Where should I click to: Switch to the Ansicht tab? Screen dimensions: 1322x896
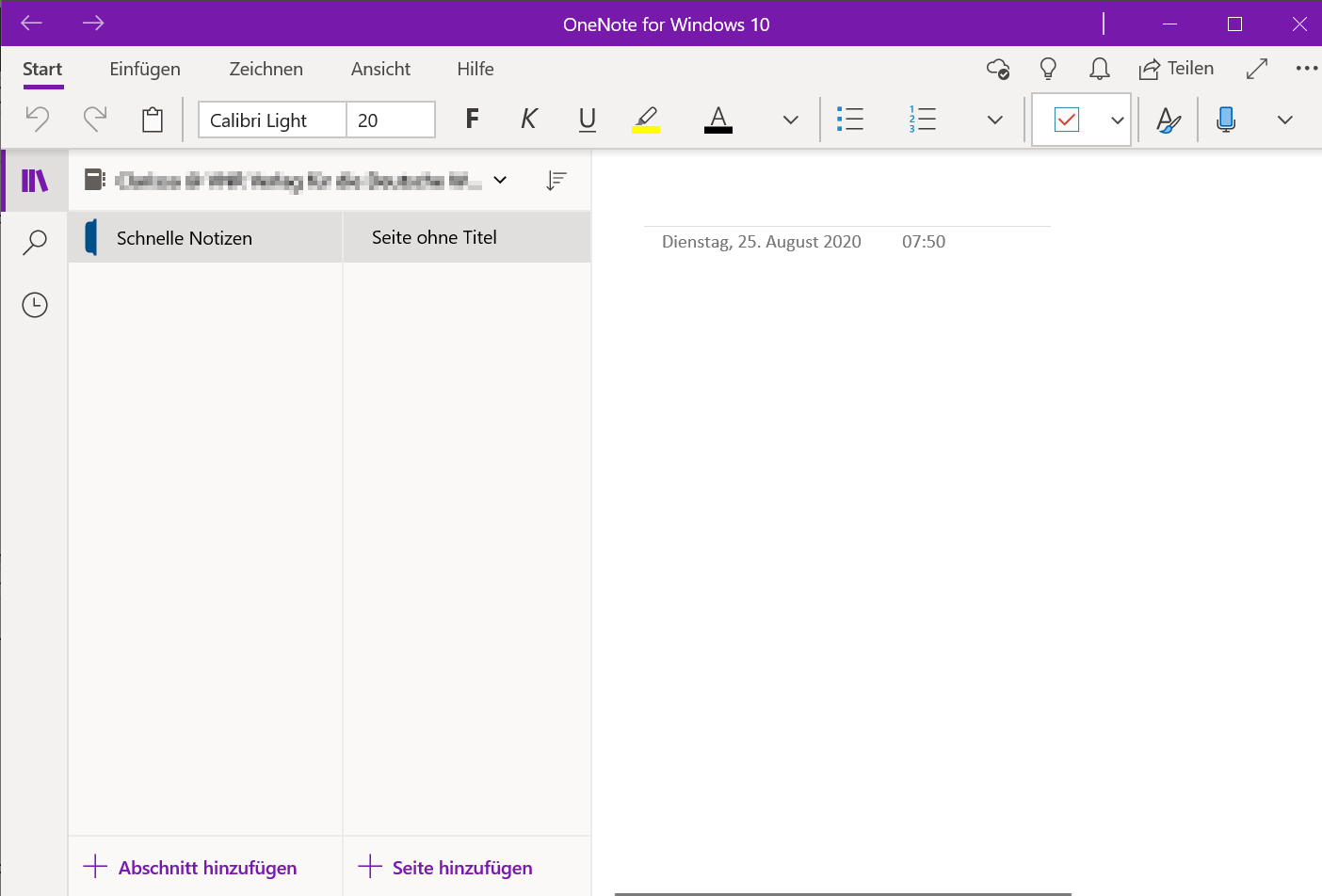click(x=380, y=69)
